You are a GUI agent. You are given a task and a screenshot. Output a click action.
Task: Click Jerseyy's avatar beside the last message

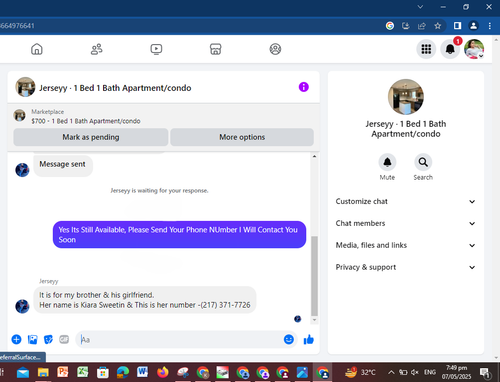(22, 306)
